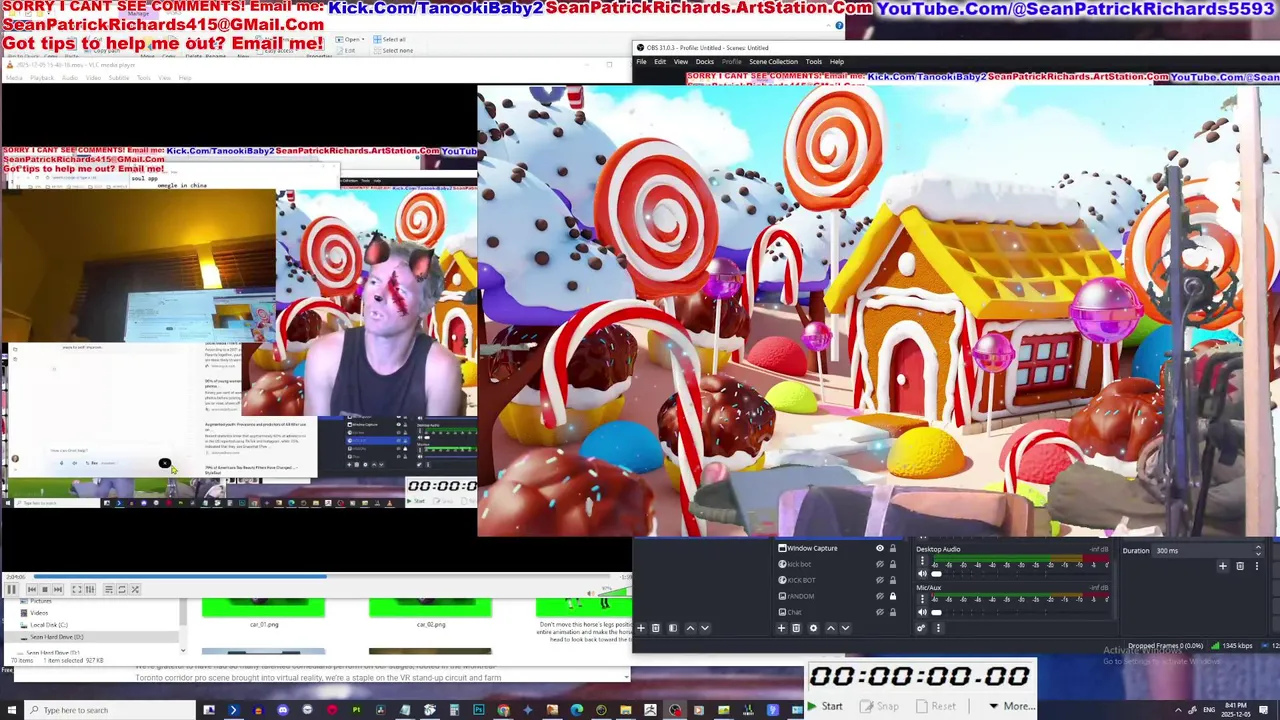Start the stopwatch timer
Viewport: 1280px width, 720px height.
[825, 706]
